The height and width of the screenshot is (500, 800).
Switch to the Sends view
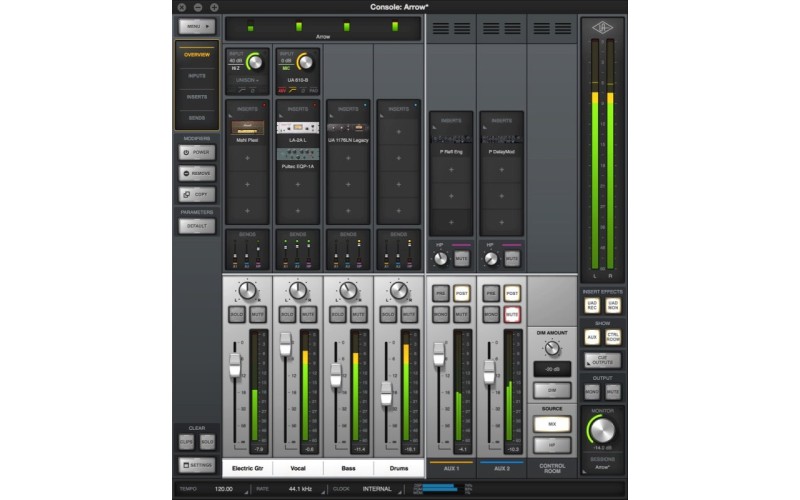tap(197, 118)
